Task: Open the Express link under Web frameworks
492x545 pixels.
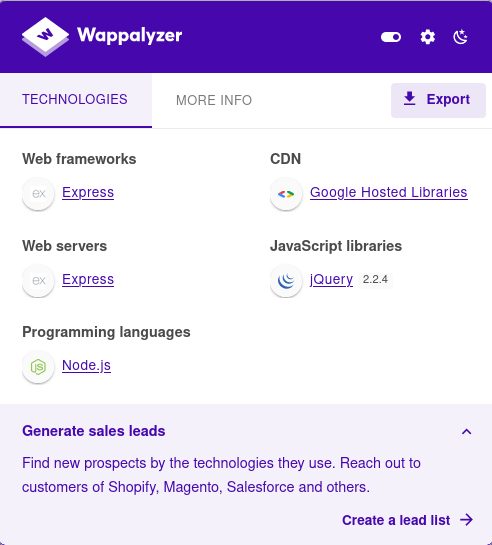Action: [x=88, y=192]
